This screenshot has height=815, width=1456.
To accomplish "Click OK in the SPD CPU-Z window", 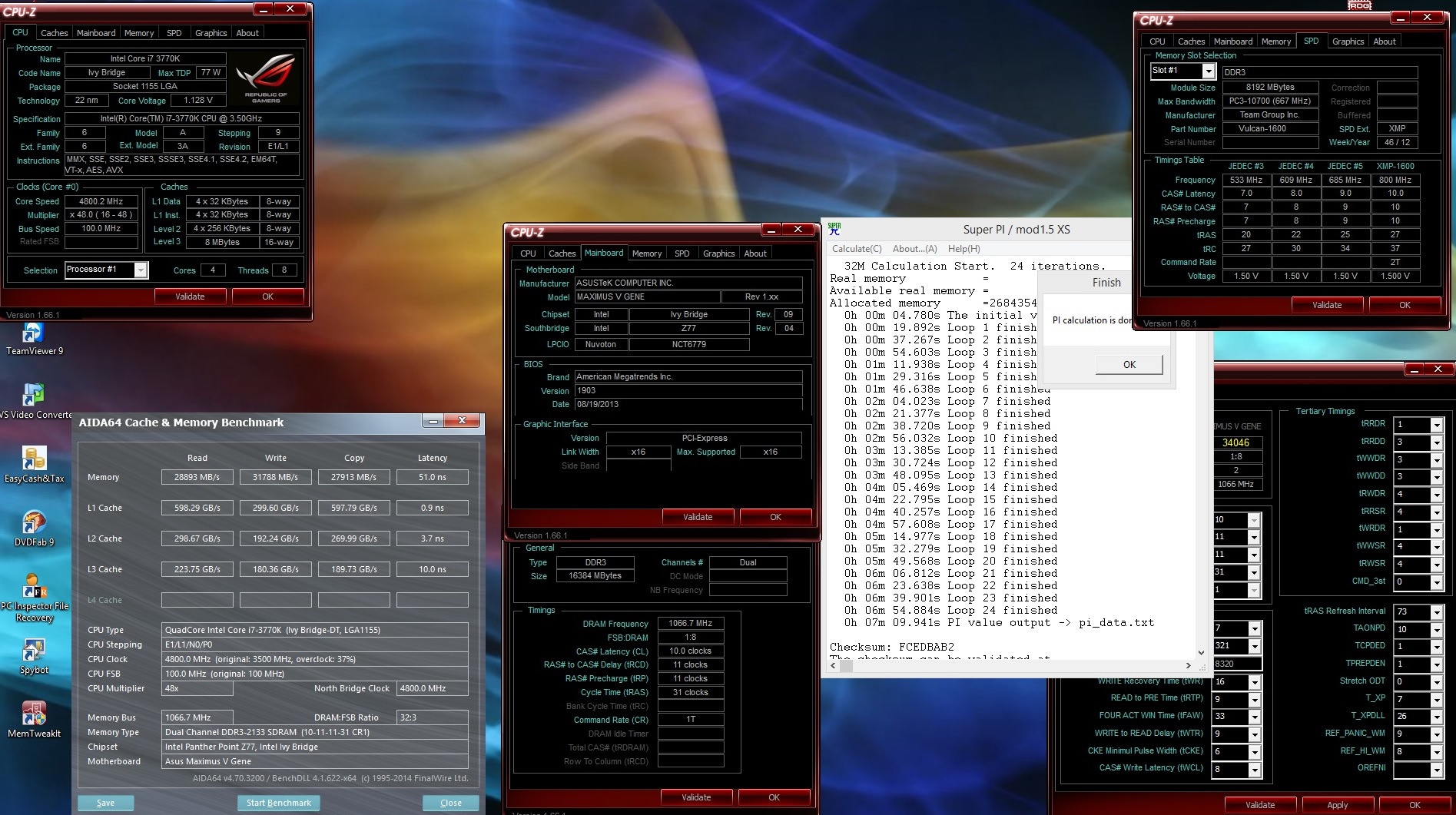I will coord(1405,305).
